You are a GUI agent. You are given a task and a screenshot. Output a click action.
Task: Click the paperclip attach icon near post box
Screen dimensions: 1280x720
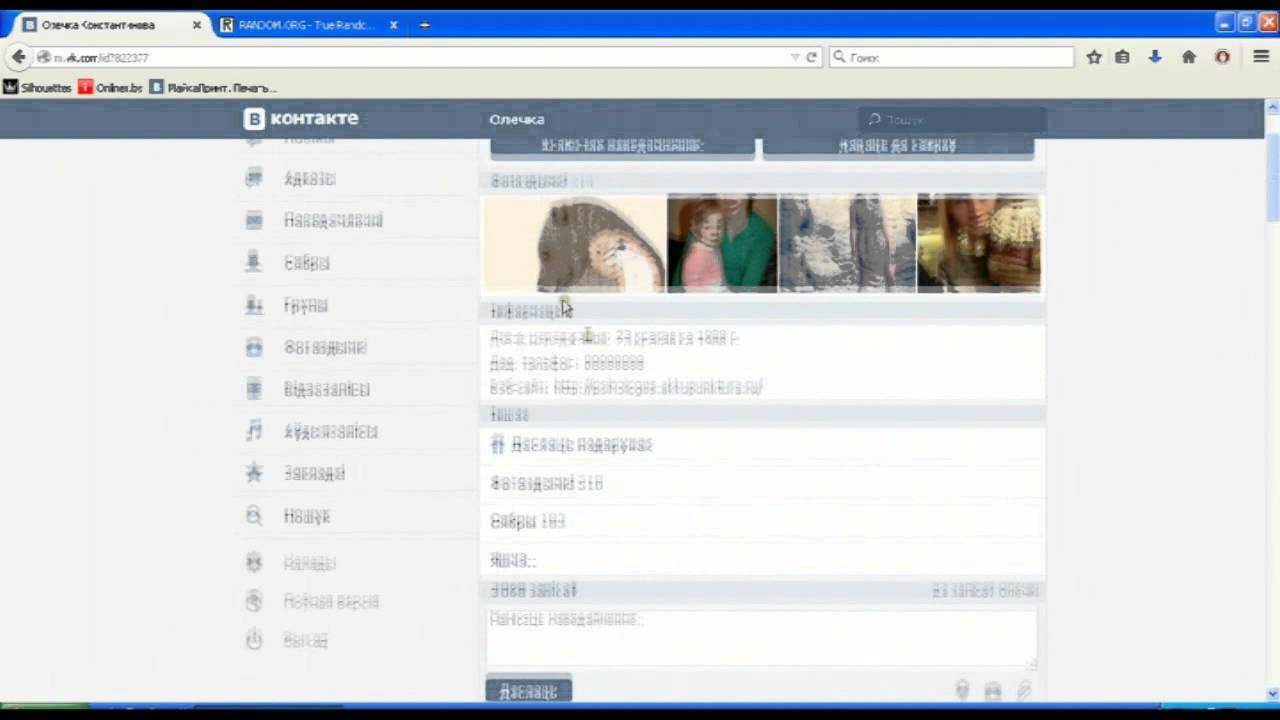tap(1024, 690)
